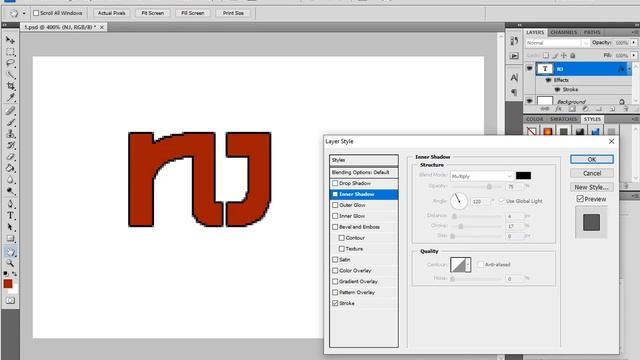The image size is (640, 360).
Task: Hide the Background layer eye
Action: click(x=529, y=101)
